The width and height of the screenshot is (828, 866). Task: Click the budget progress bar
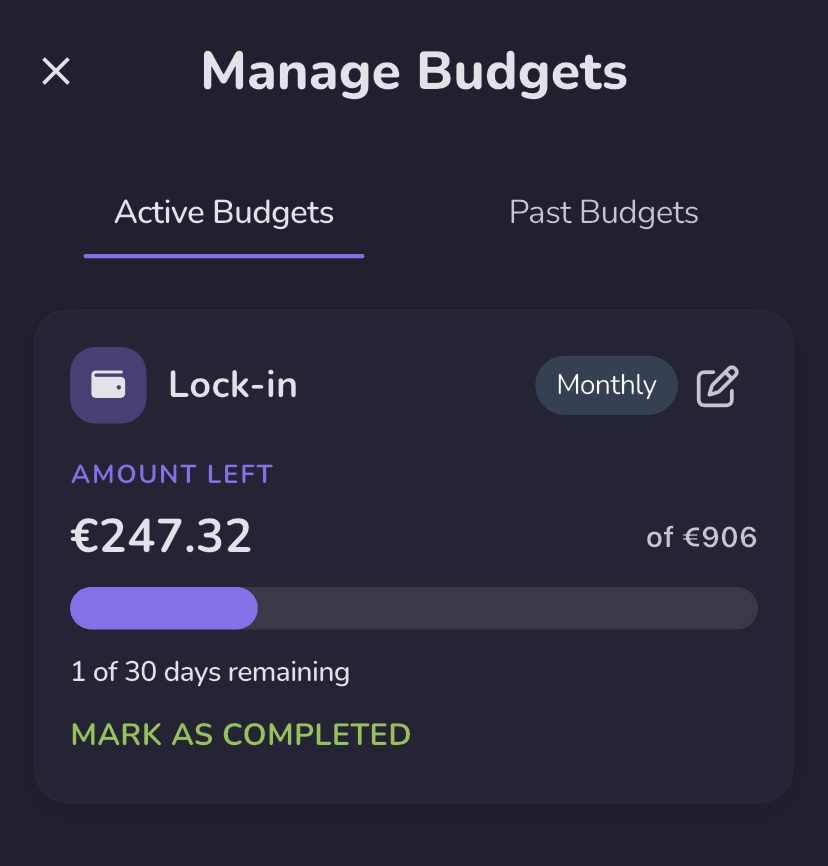coord(414,607)
